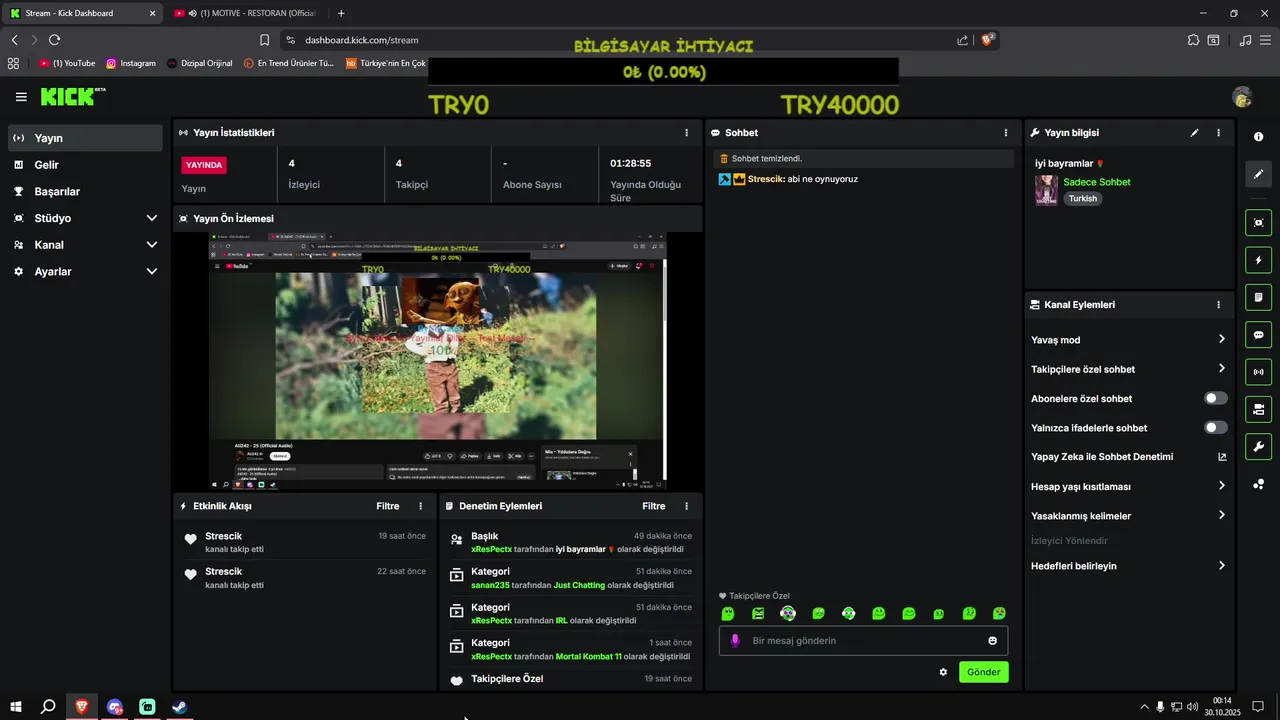Screen dimensions: 1280x720
Task: Toggle the channel actions widget in right sidebar
Action: [x=1258, y=409]
